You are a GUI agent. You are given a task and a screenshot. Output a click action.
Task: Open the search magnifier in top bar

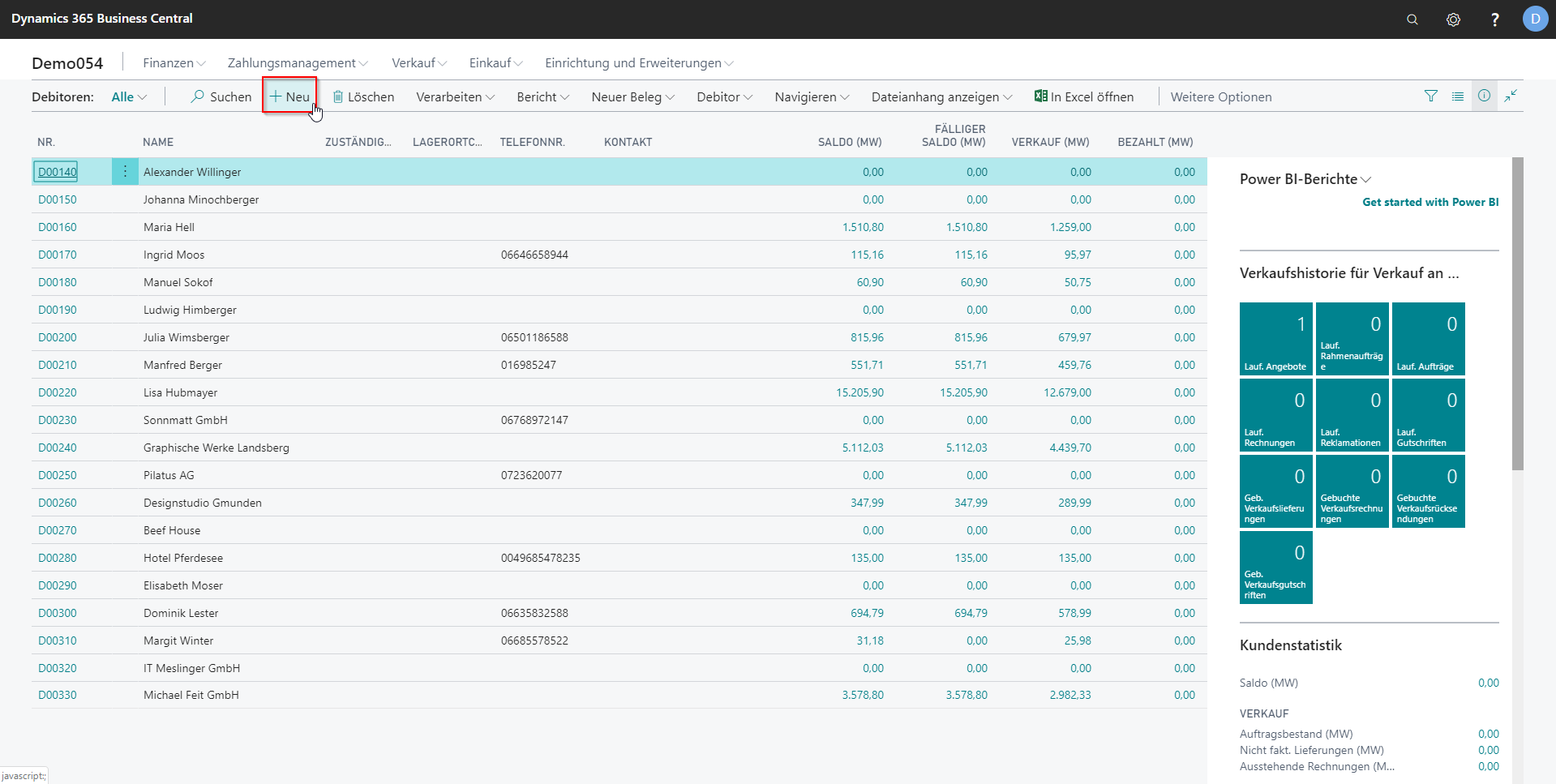1412,19
